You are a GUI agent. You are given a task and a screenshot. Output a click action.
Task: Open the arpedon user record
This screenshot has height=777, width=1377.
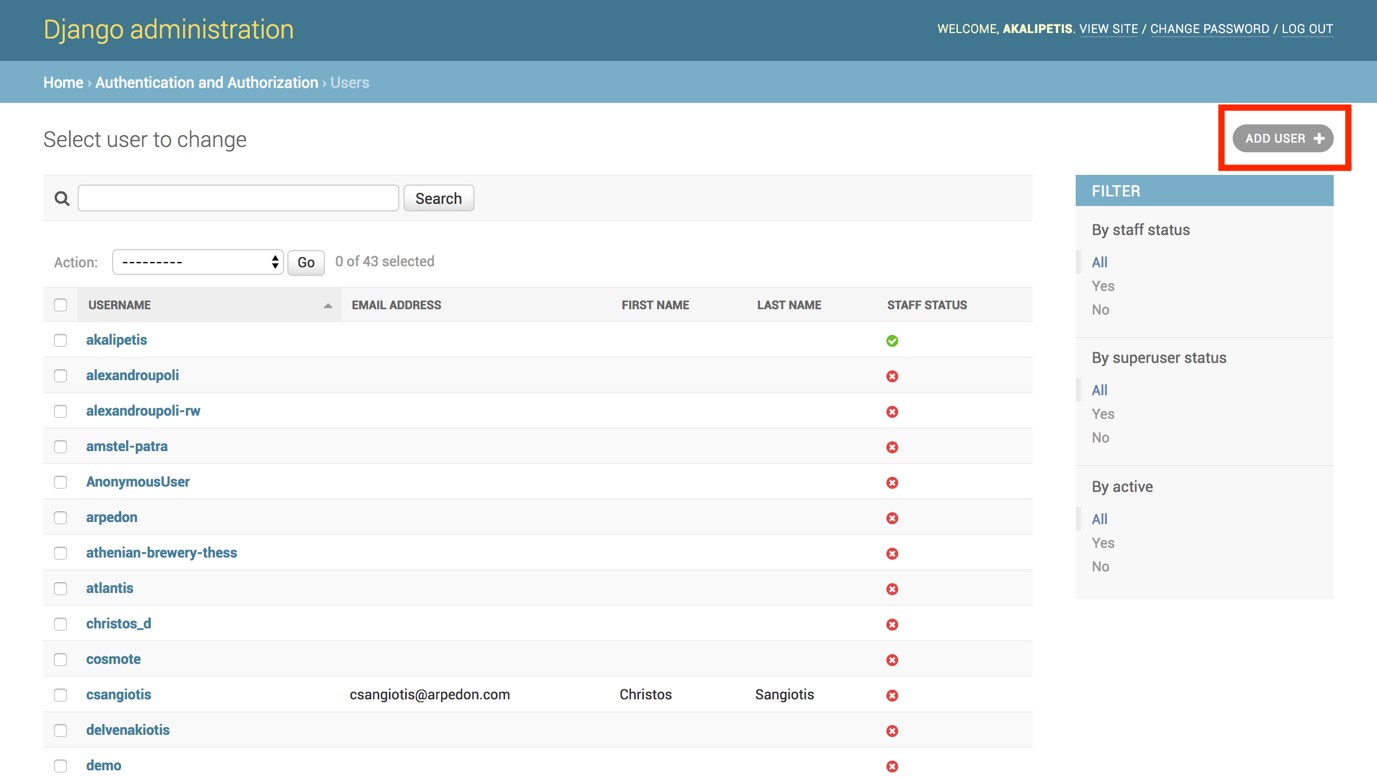click(x=112, y=517)
